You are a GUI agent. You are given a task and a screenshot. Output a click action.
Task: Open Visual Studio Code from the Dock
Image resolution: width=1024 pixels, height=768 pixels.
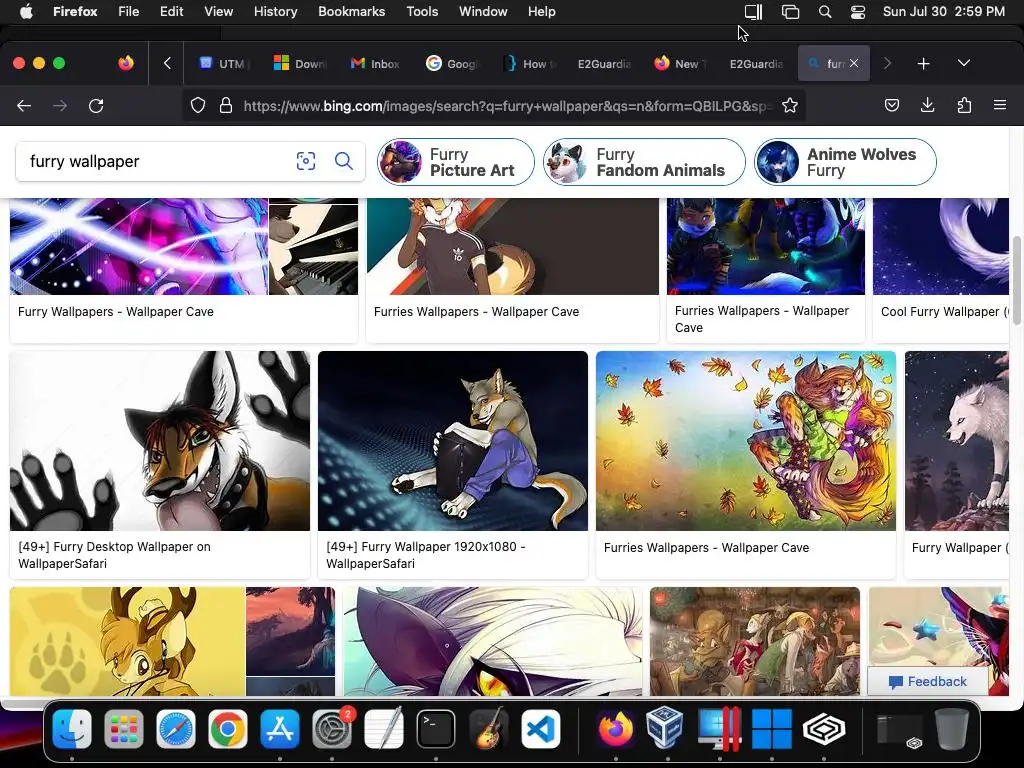coord(540,729)
